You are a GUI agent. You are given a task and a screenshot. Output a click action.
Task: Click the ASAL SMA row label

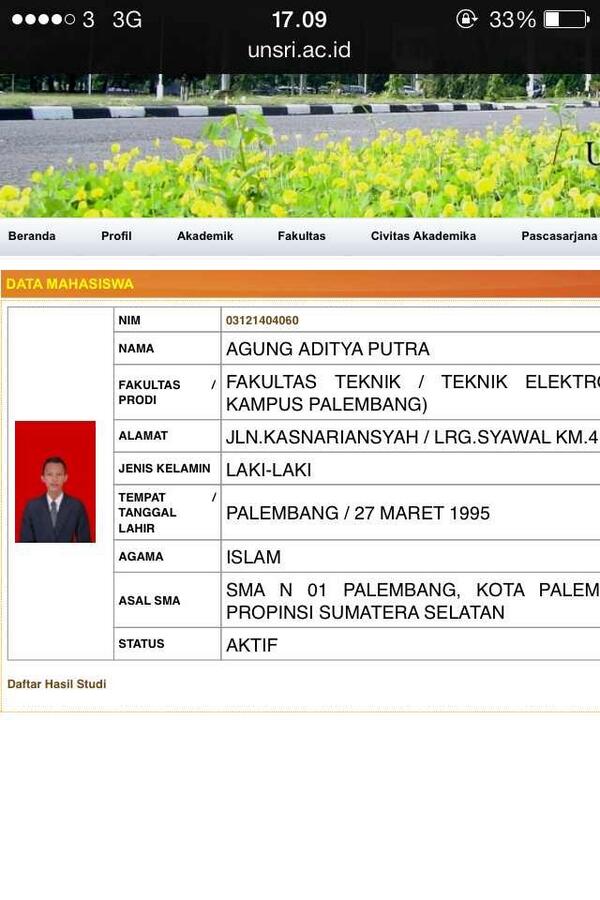[149, 600]
